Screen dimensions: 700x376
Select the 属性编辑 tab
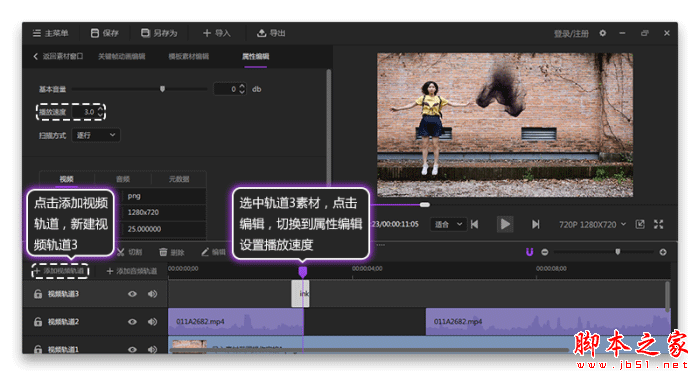255,56
